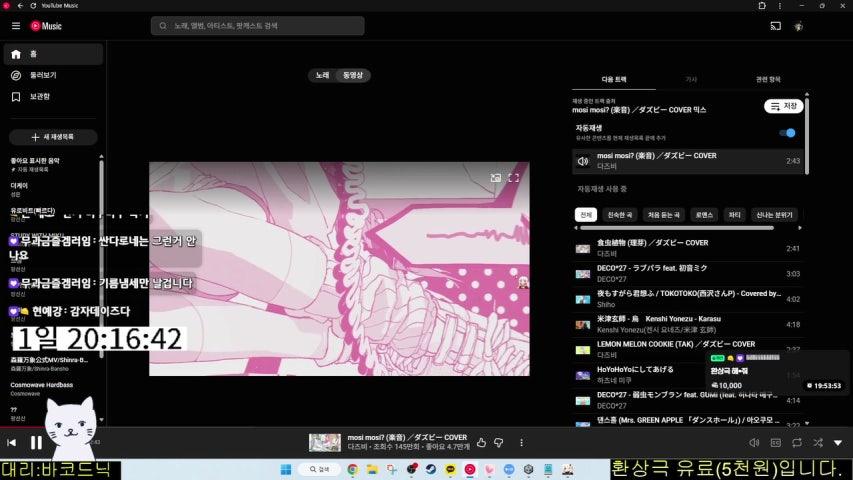Save the queue with the 저장 button
The height and width of the screenshot is (480, 853).
tap(783, 106)
